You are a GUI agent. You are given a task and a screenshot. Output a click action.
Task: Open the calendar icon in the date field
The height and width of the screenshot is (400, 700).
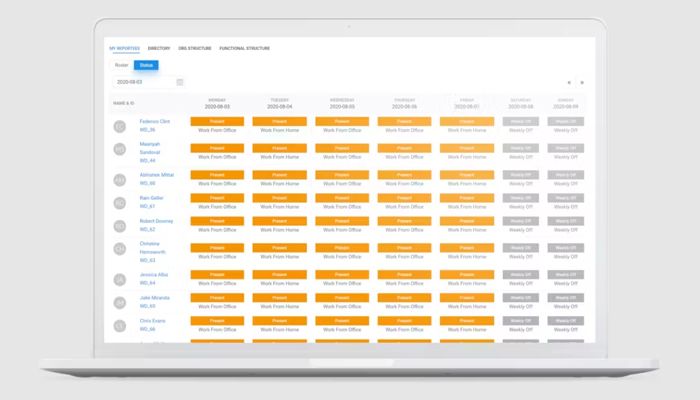pos(180,82)
